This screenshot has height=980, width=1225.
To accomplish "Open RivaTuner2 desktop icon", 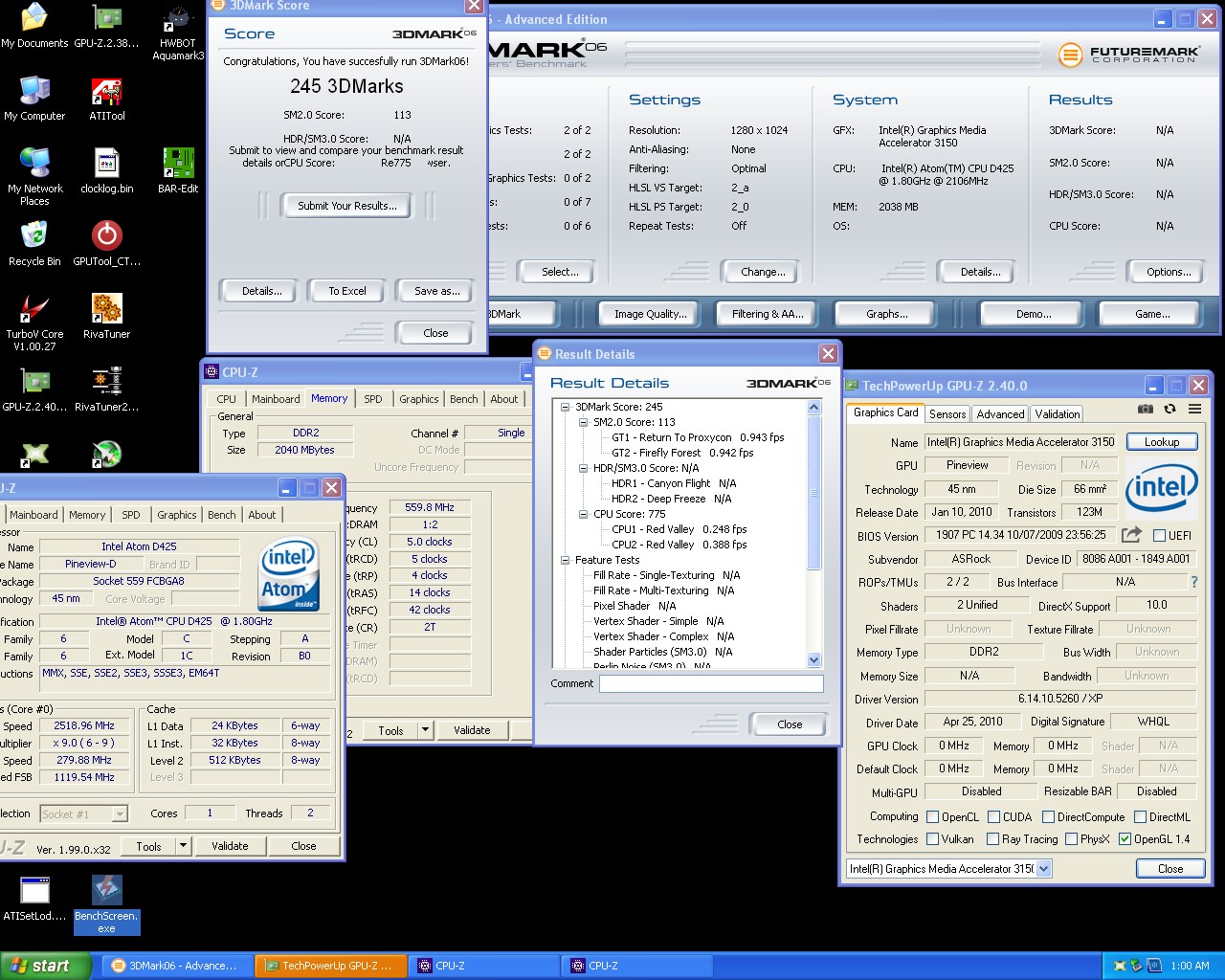I will [x=106, y=390].
